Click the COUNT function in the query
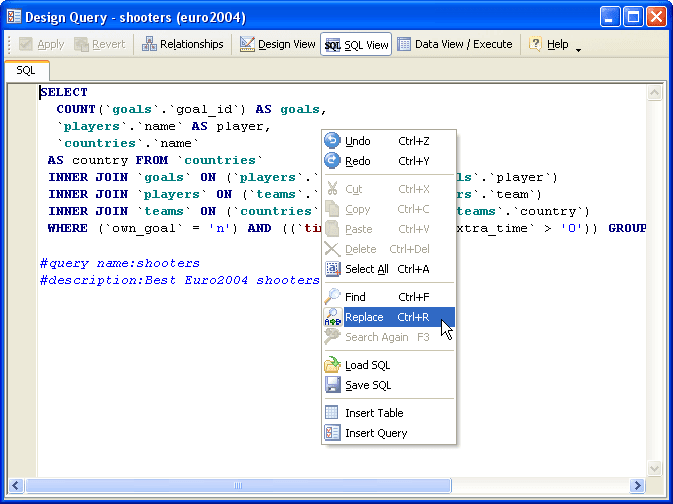Image resolution: width=673 pixels, height=504 pixels. click(x=76, y=109)
